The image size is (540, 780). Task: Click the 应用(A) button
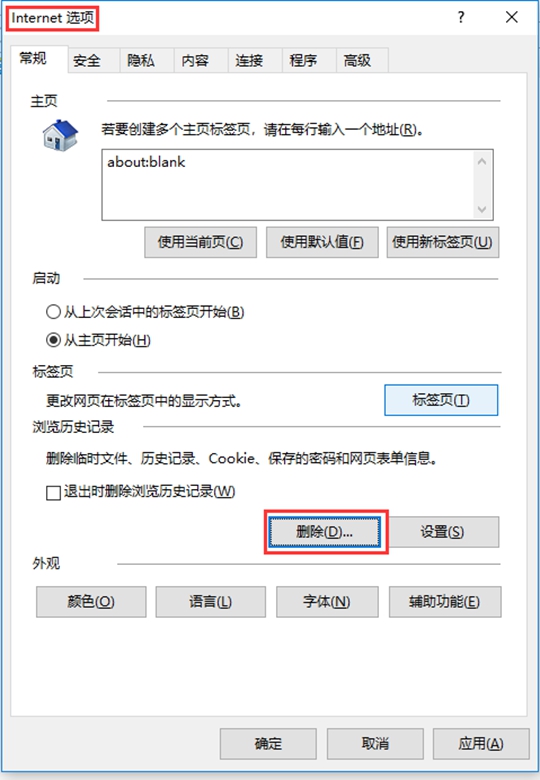(481, 744)
